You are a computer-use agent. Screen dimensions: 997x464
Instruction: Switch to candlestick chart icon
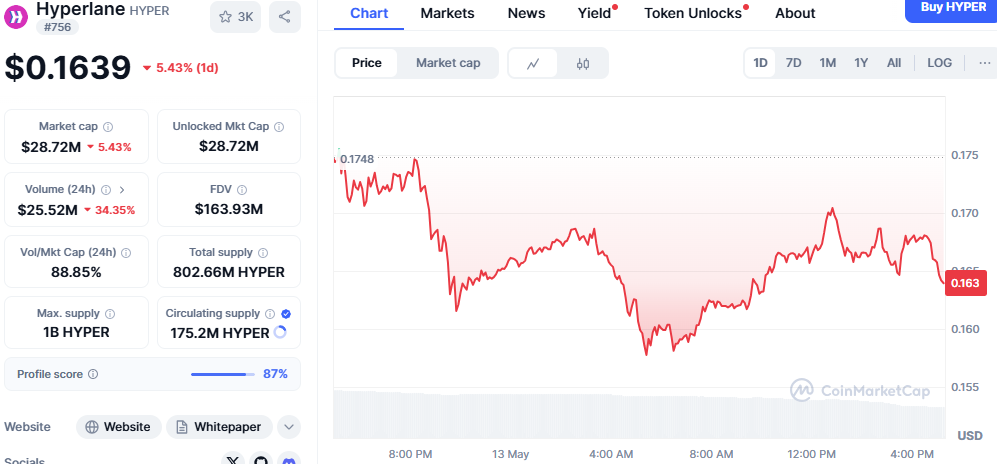click(x=583, y=63)
